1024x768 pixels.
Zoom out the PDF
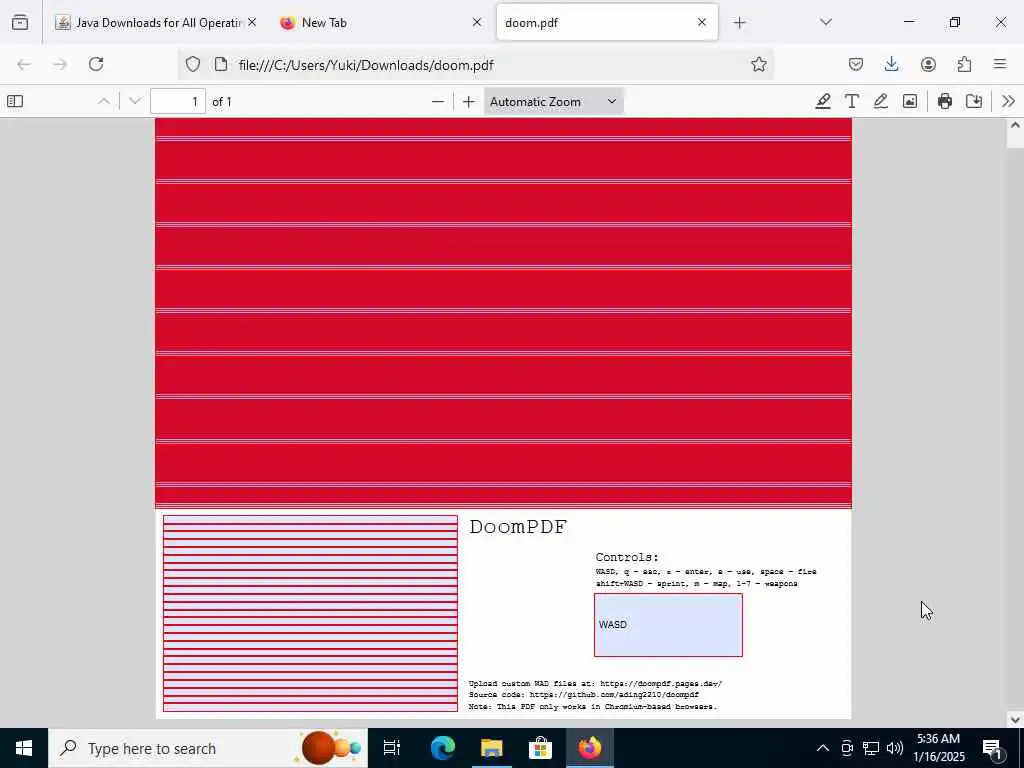tap(438, 101)
